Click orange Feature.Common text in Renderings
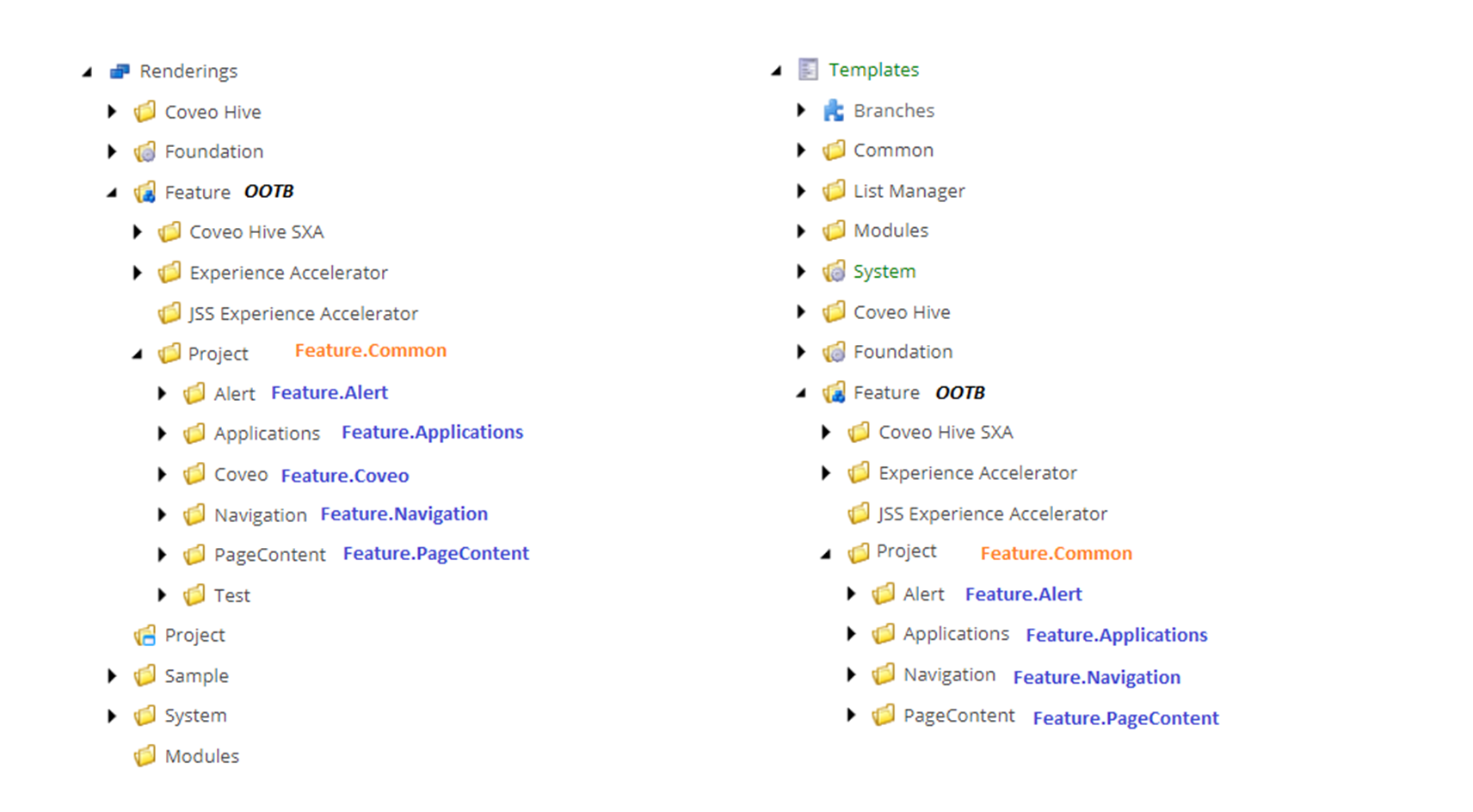 click(x=371, y=350)
